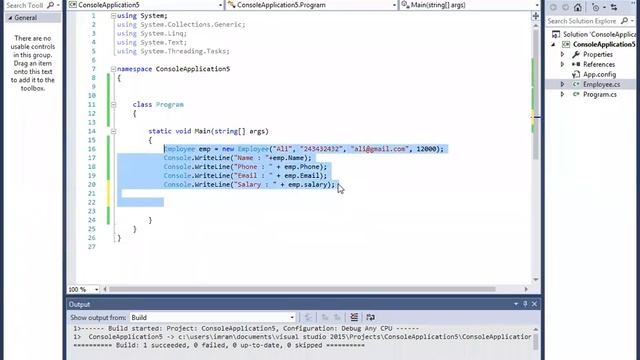The image size is (640, 360).
Task: Open the Output panel window options arrow
Action: pos(516,304)
